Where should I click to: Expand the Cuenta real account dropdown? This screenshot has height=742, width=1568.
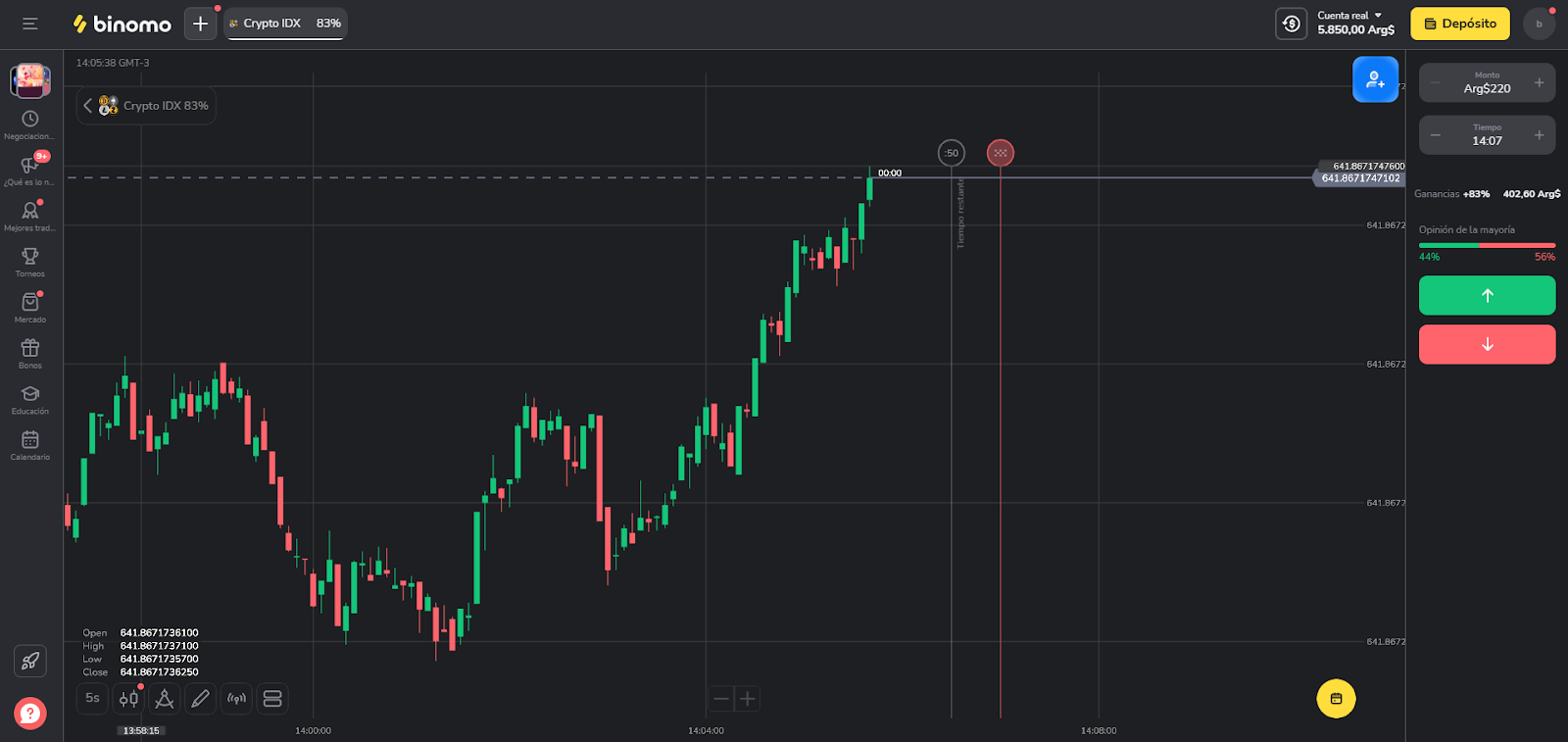click(1355, 24)
